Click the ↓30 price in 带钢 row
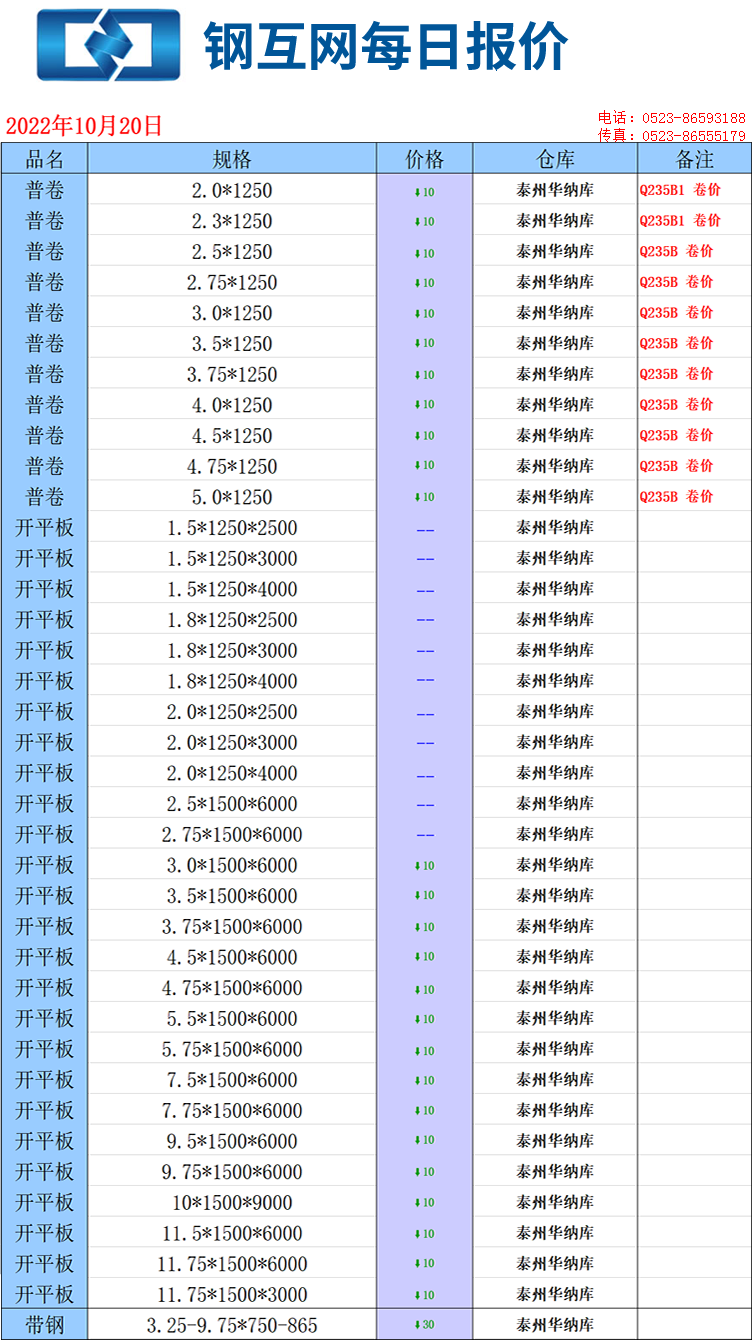 pos(425,1325)
